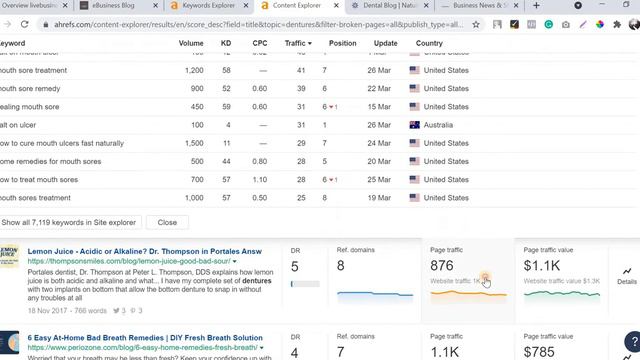The width and height of the screenshot is (640, 360).
Task: Open the 6 Easy At-Home Bad Breath Remedies link
Action: 145,338
